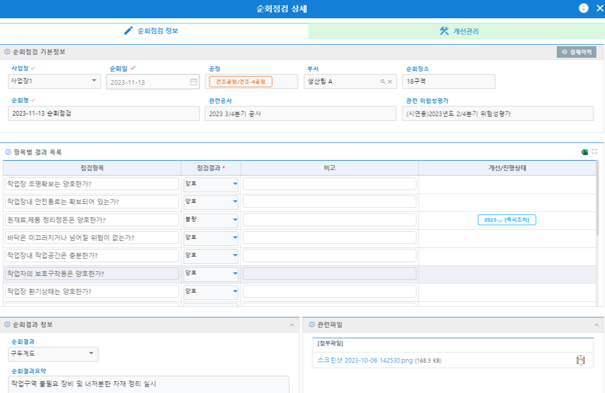The width and height of the screenshot is (605, 393).
Task: Click the 개선/진행상태 column header
Action: click(x=507, y=168)
